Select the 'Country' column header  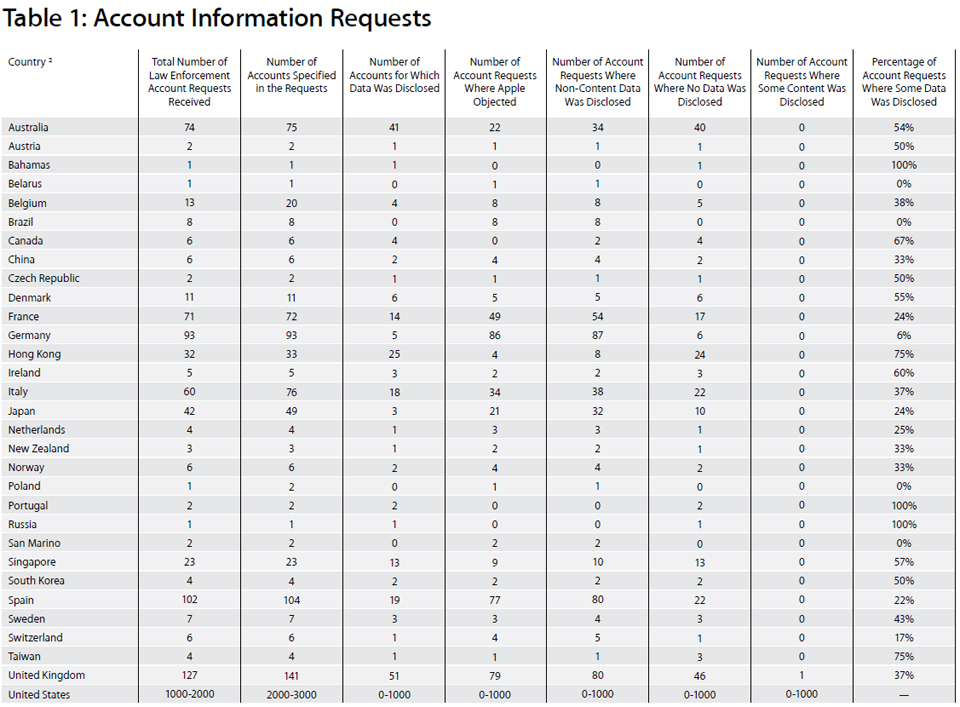(27, 62)
